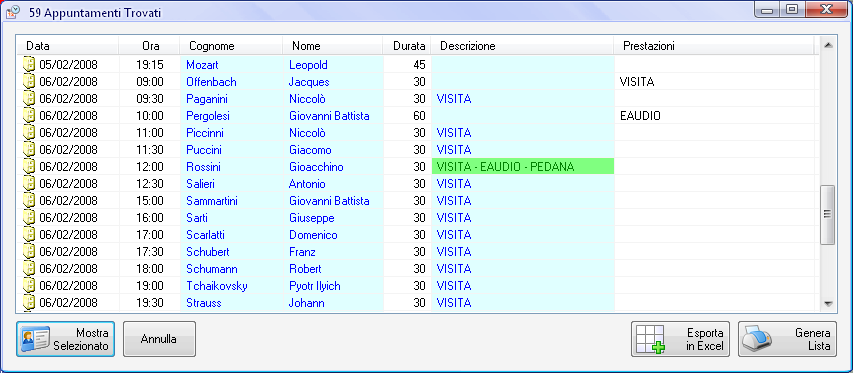Click the 17:30 time cell
The width and height of the screenshot is (853, 373).
coord(150,252)
